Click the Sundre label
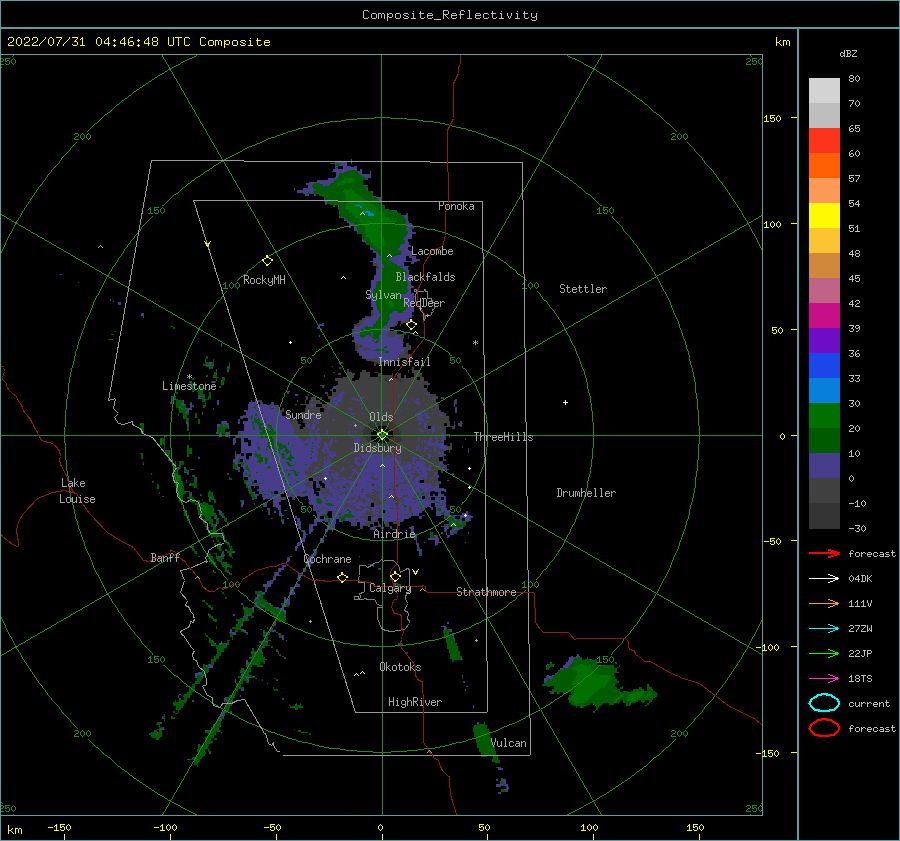Viewport: 900px width, 841px height. tap(303, 414)
